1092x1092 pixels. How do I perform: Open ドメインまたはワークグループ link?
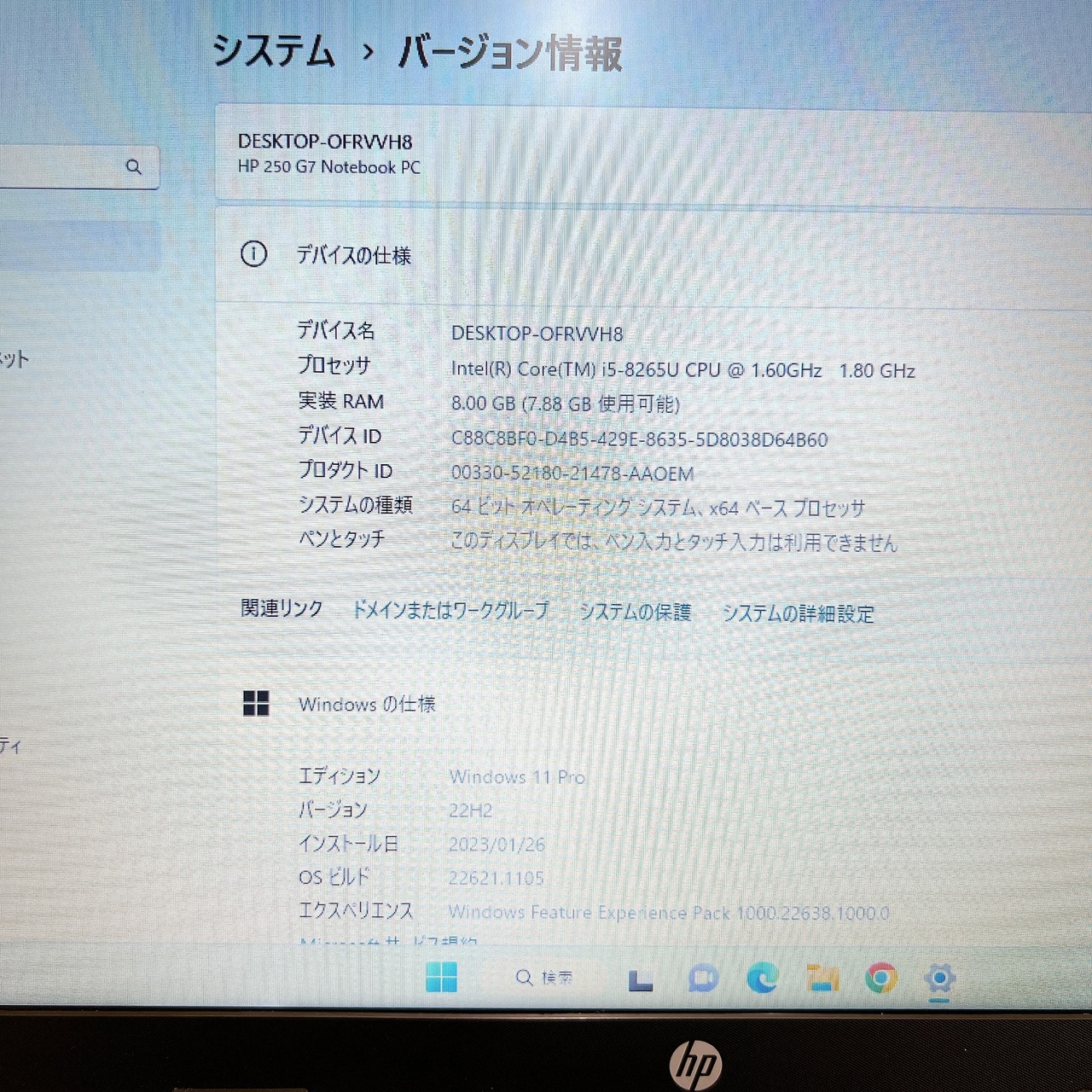point(450,610)
